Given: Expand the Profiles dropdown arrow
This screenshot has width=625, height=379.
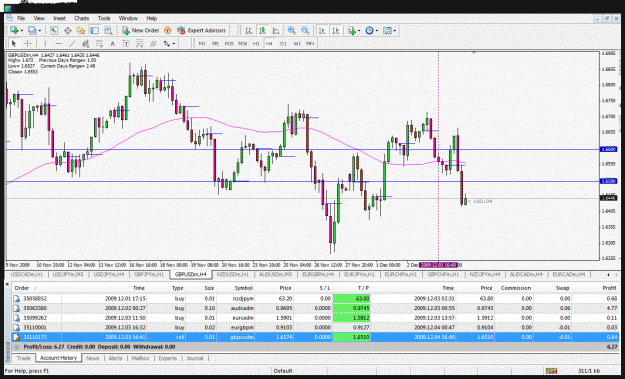Looking at the screenshot, I should click(x=39, y=31).
